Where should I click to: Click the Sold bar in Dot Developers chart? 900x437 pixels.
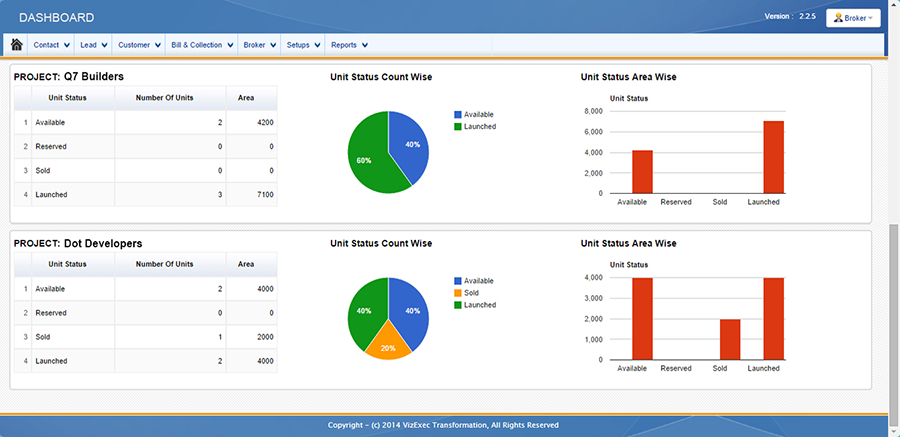click(730, 340)
